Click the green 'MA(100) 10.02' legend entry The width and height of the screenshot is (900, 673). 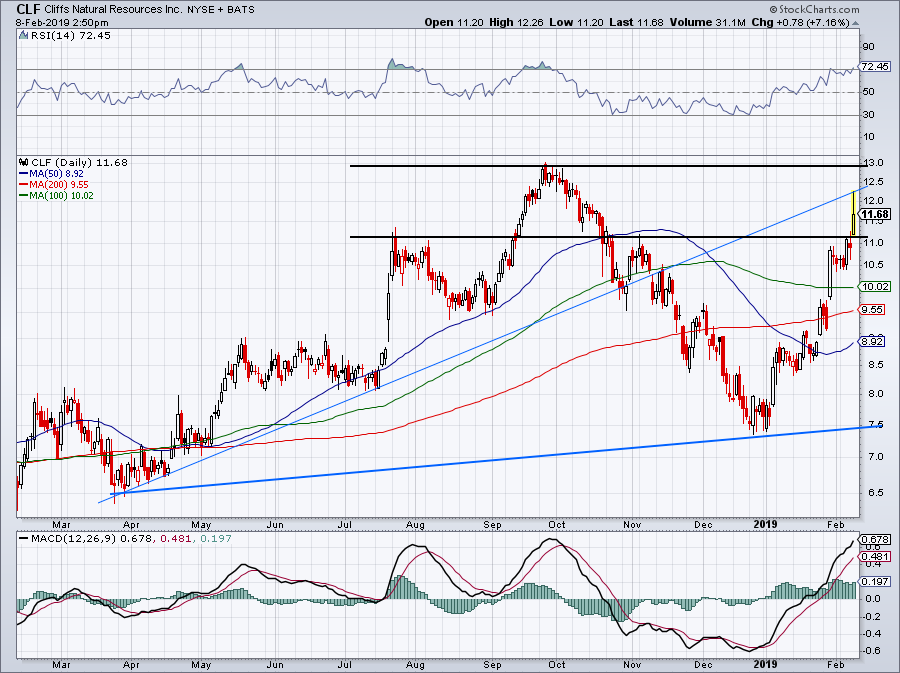[x=56, y=196]
